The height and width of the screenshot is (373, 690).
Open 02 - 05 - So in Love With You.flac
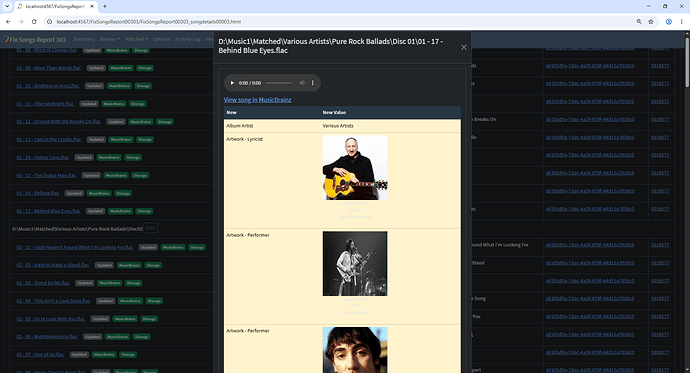(x=51, y=319)
